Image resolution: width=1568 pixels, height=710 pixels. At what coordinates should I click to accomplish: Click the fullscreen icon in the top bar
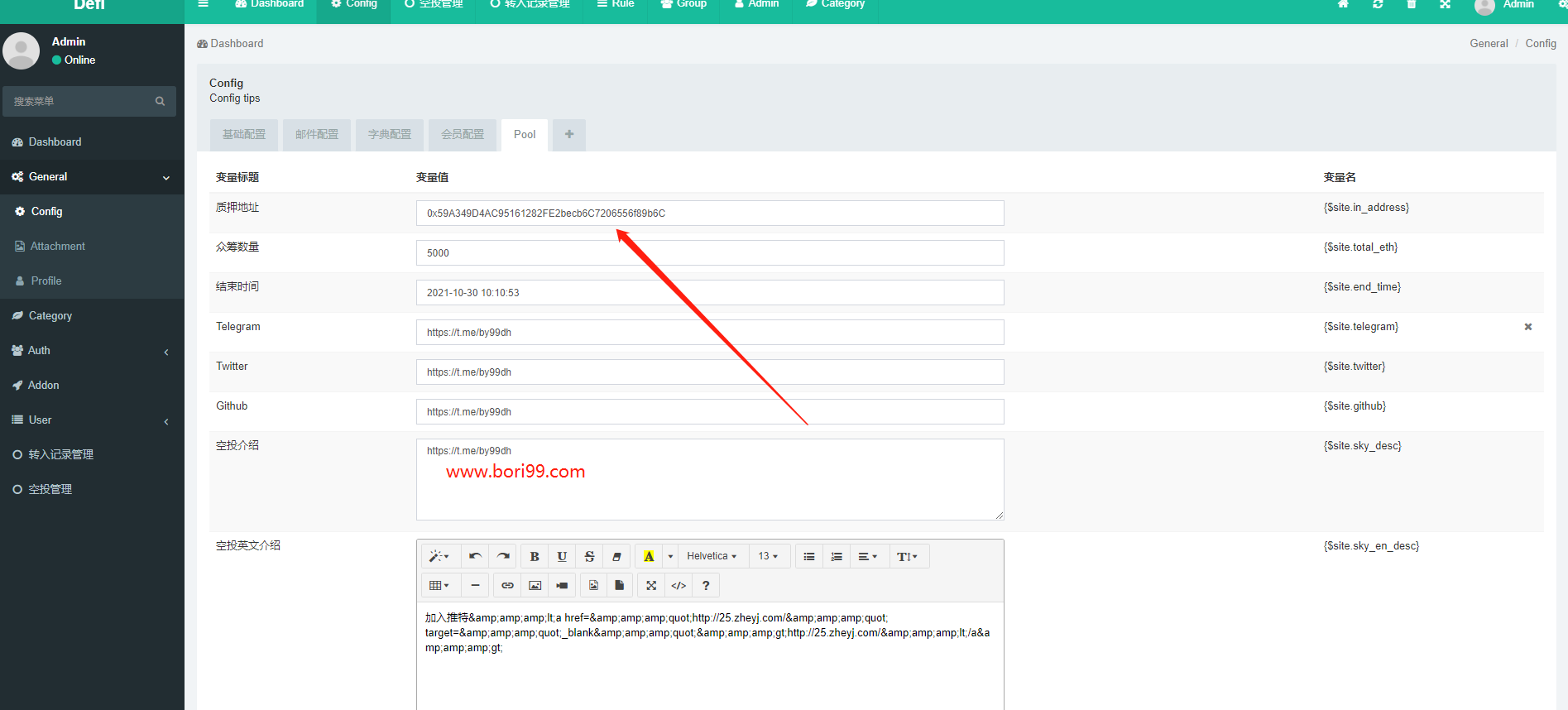pyautogui.click(x=1445, y=5)
